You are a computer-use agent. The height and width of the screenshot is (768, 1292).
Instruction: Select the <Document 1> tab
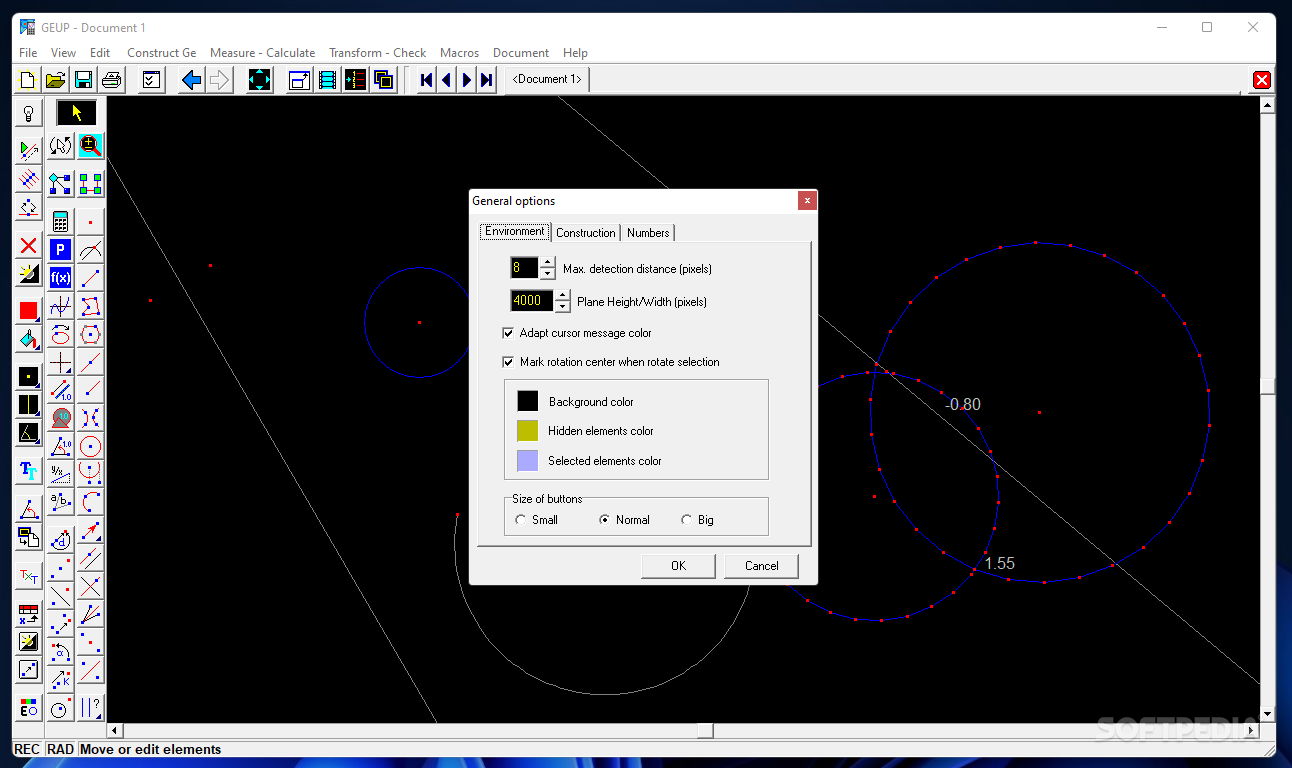[547, 79]
